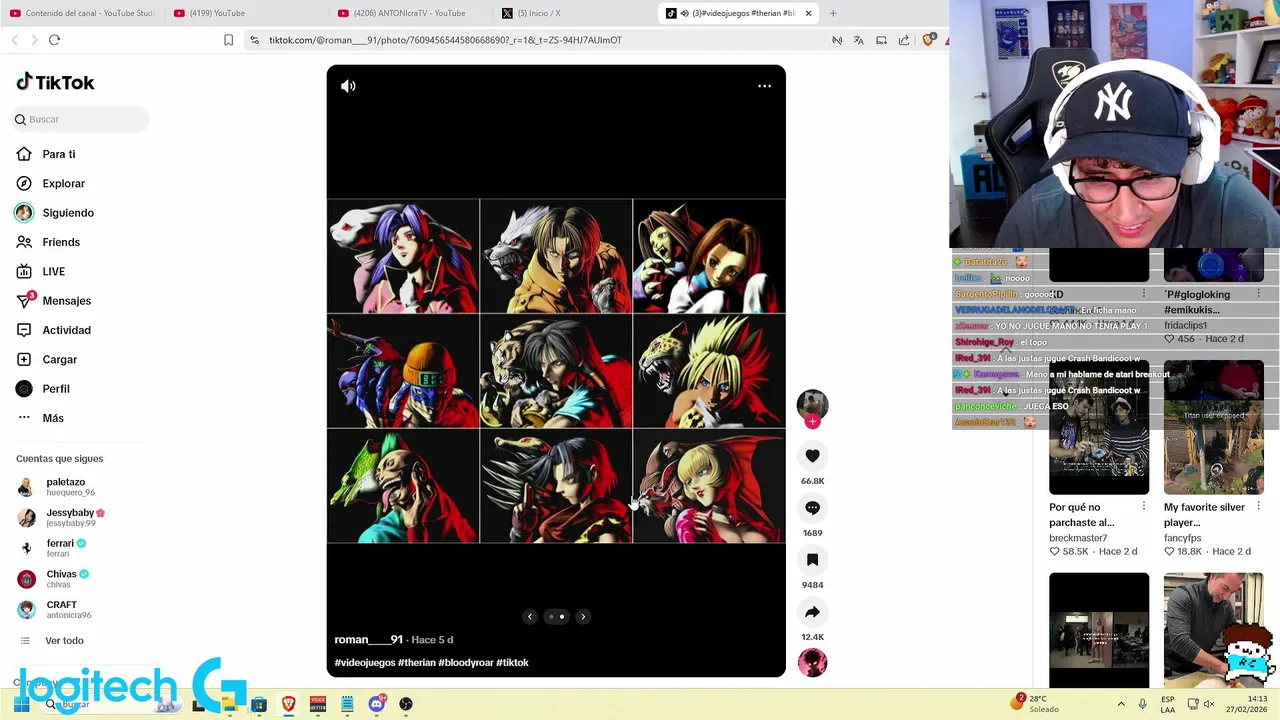Open options for My favorite silver player video
Image resolution: width=1280 pixels, height=720 pixels.
[x=1258, y=507]
